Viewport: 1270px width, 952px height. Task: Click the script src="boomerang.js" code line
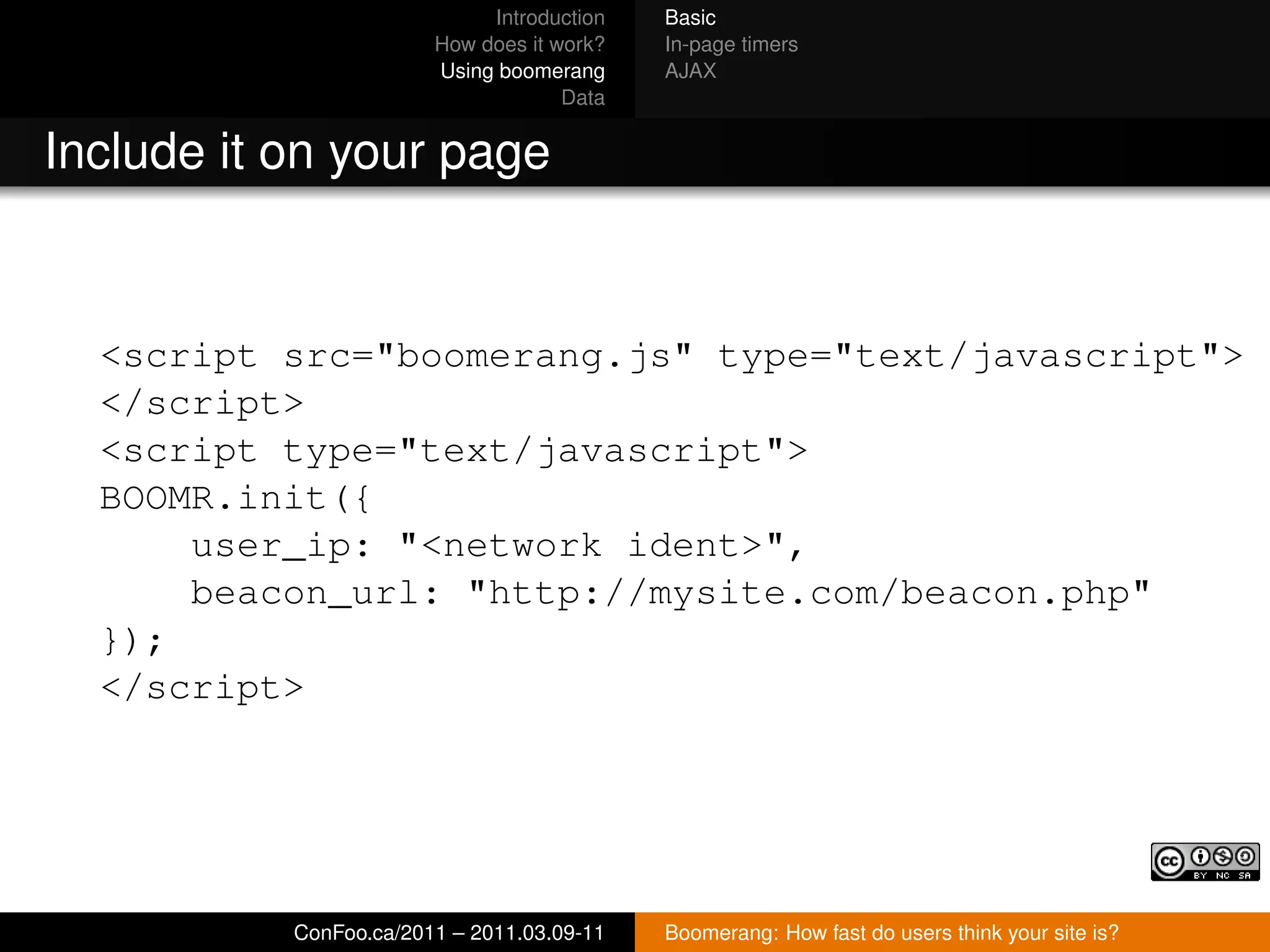[672, 357]
